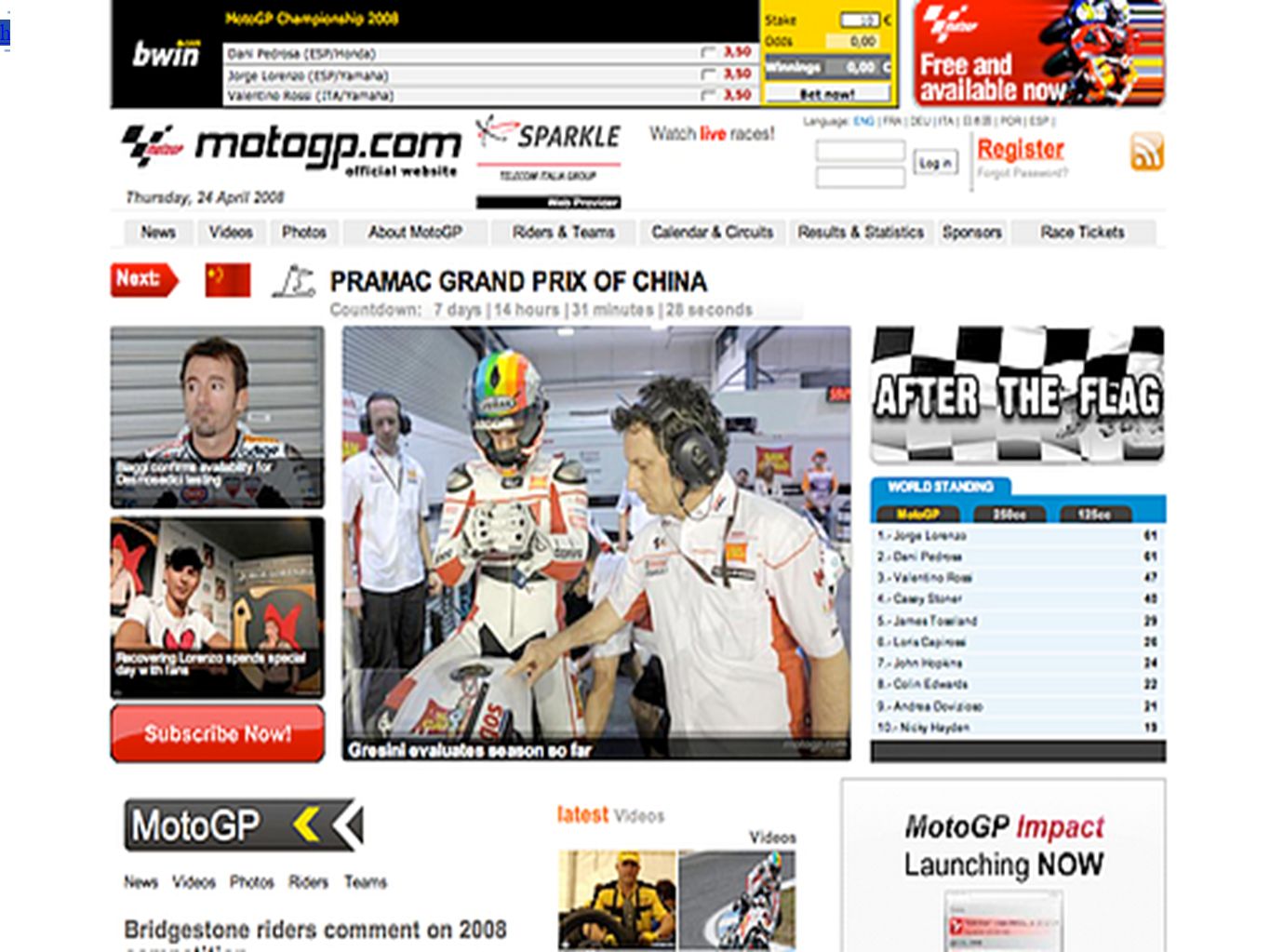Click the Log in button
The width and height of the screenshot is (1270, 952).
(x=935, y=162)
